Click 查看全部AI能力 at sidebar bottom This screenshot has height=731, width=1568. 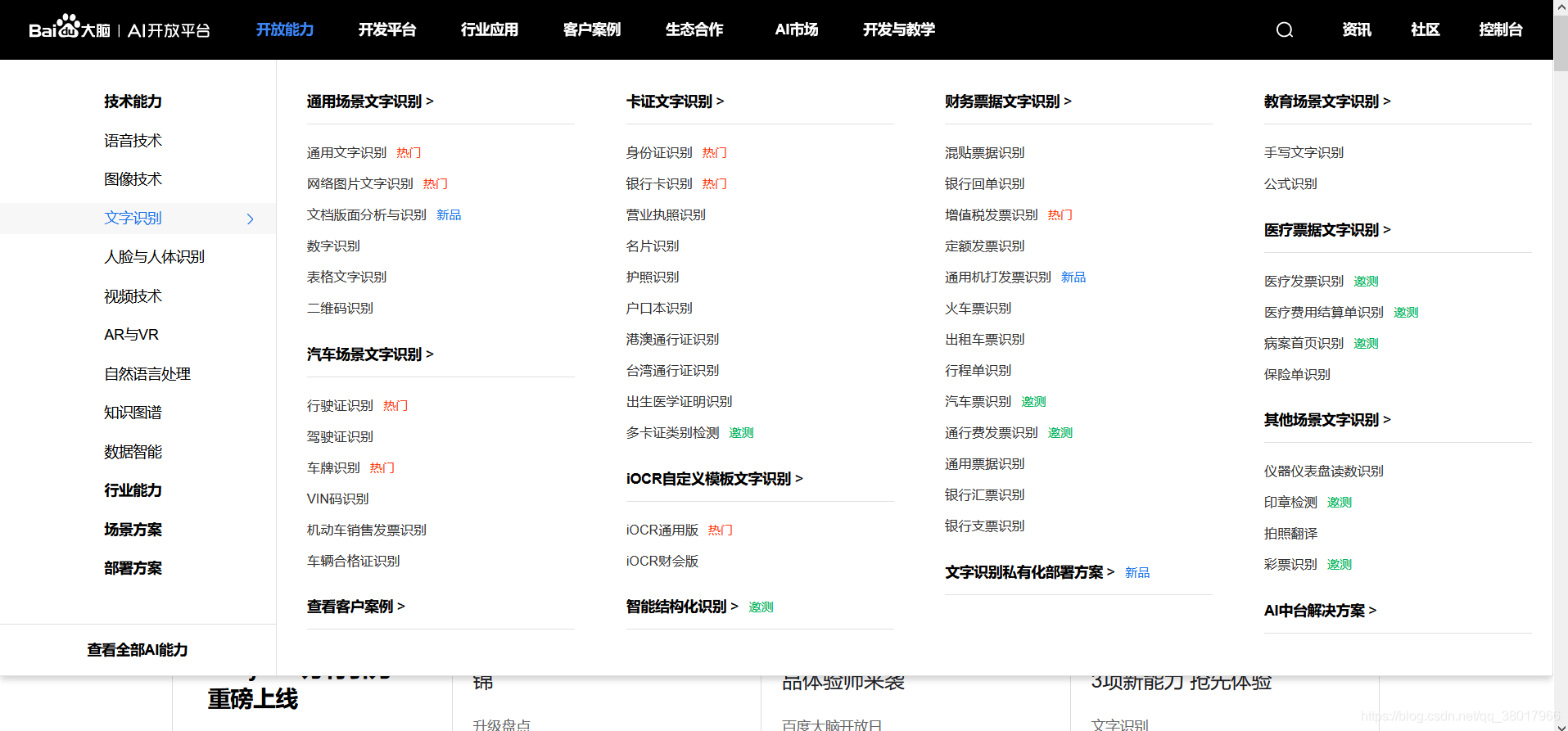138,650
